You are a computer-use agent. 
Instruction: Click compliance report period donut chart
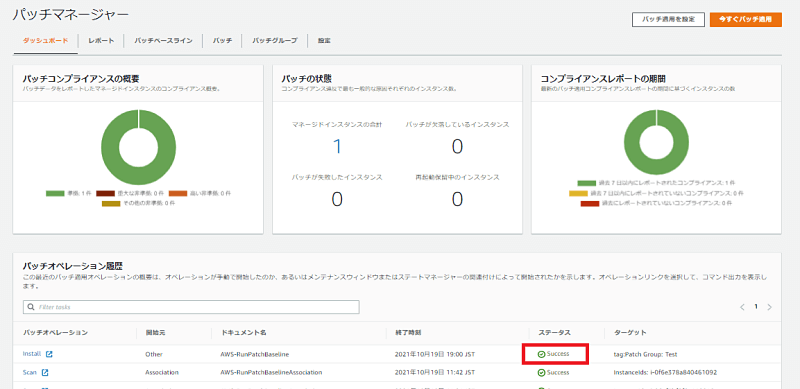tap(656, 143)
